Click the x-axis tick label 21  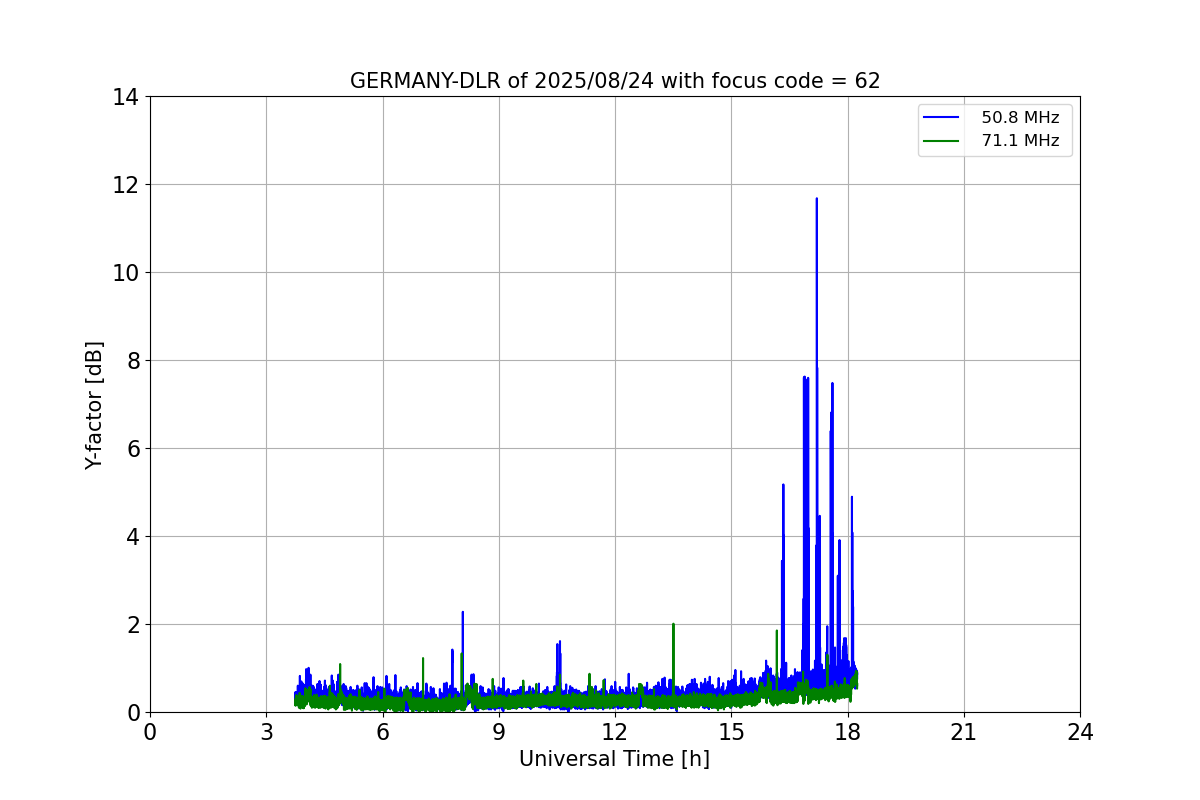(x=964, y=732)
